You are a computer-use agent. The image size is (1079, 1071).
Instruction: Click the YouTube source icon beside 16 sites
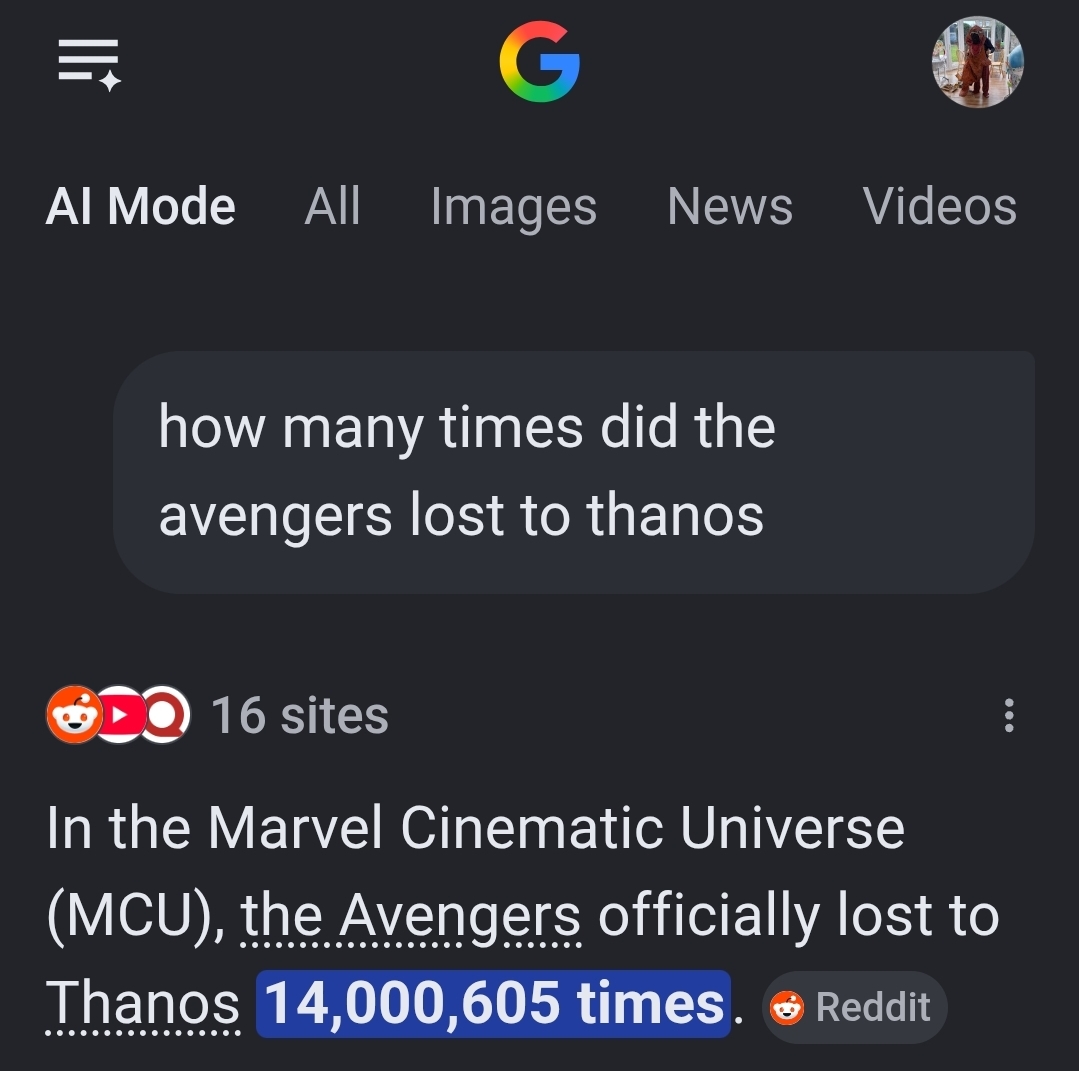pos(119,714)
